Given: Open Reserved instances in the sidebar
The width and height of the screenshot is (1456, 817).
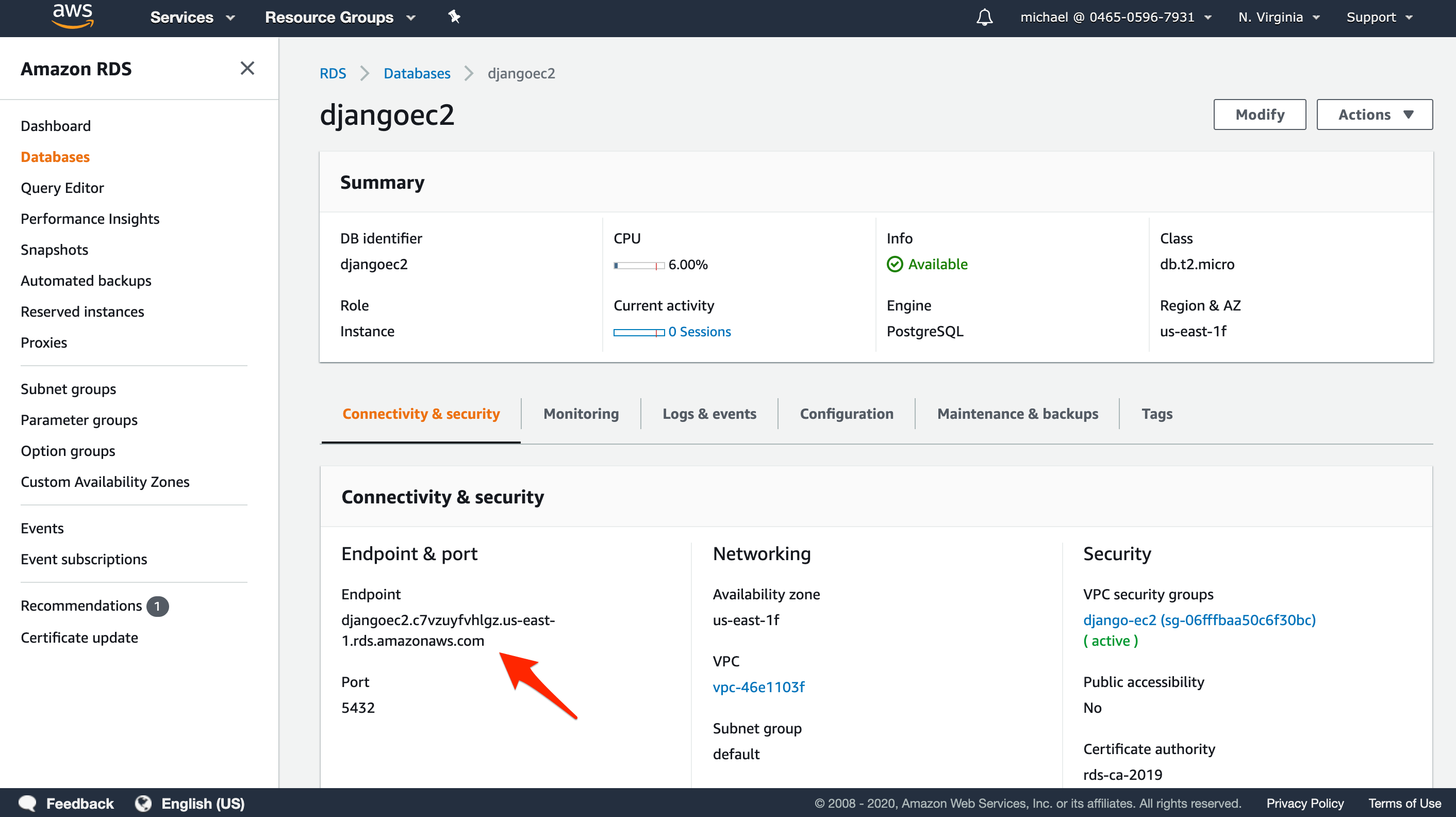Looking at the screenshot, I should point(82,312).
